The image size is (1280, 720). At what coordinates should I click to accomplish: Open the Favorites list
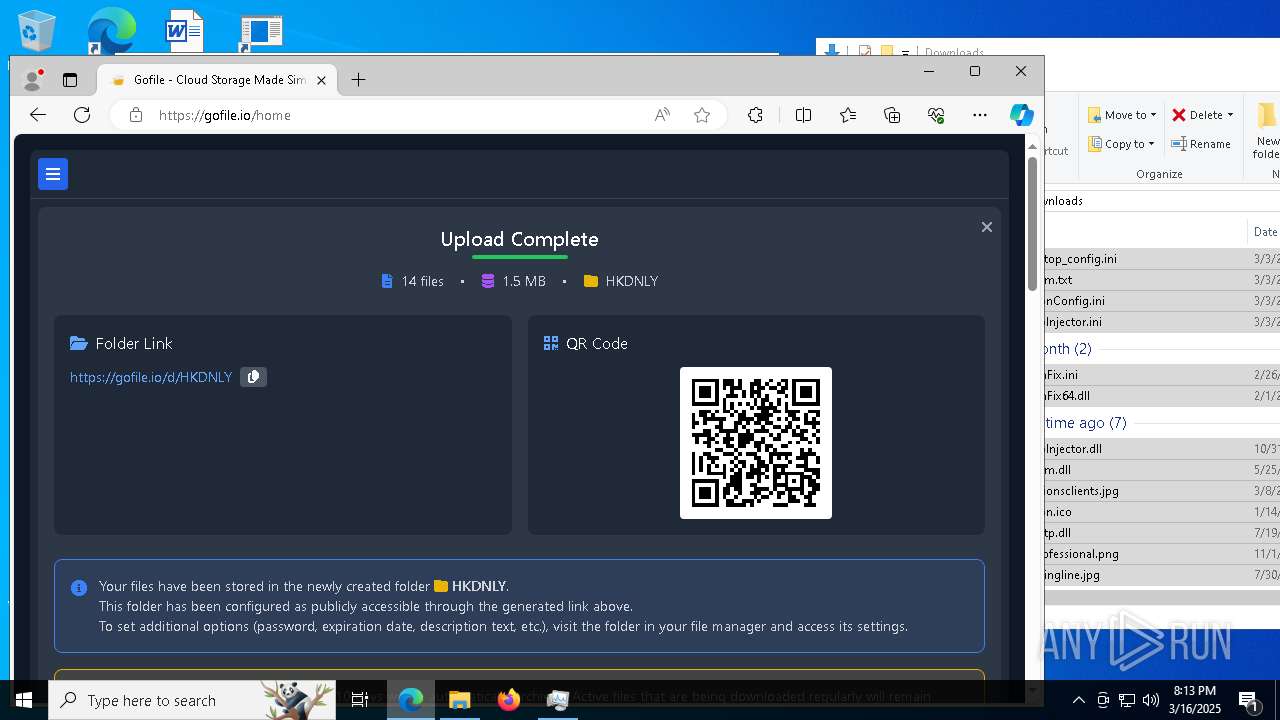(x=848, y=115)
